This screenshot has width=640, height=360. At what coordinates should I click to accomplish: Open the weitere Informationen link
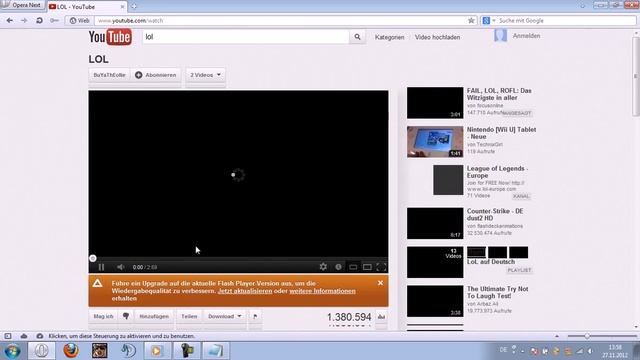[x=322, y=291]
